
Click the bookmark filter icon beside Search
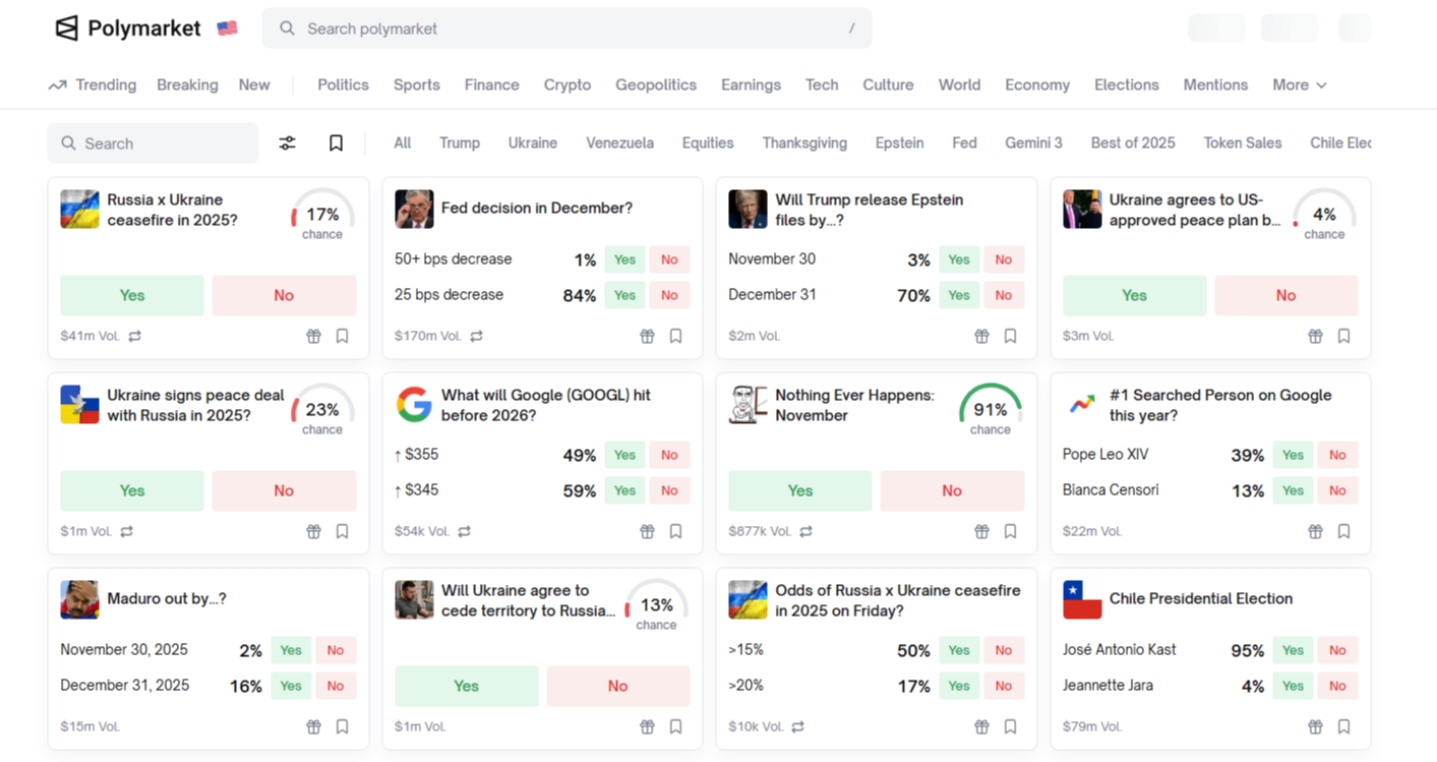[x=336, y=143]
